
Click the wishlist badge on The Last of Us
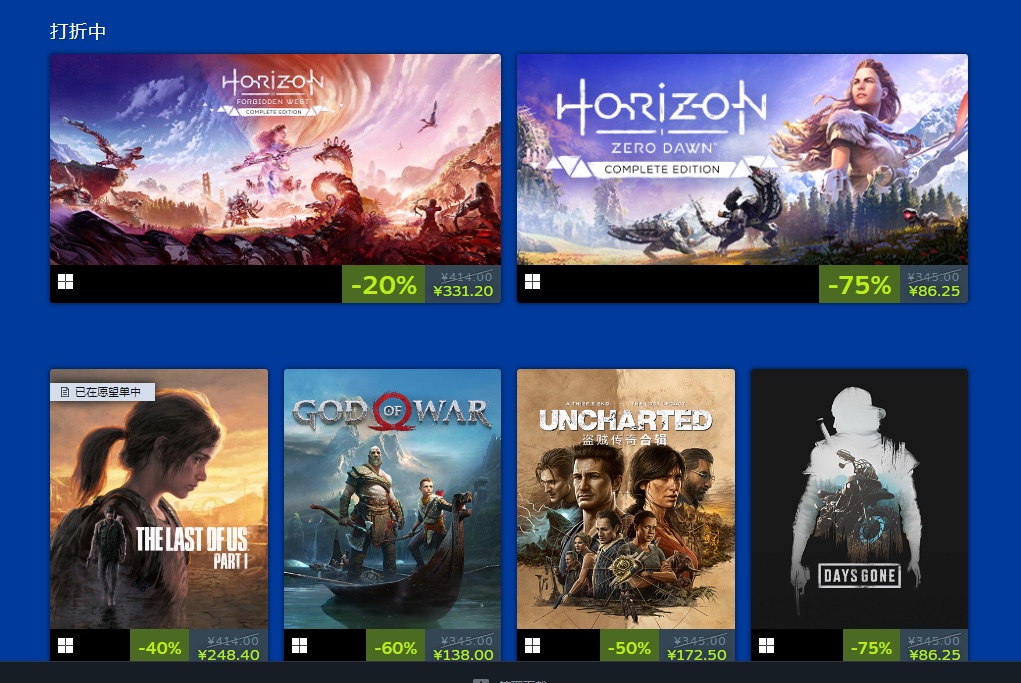102,391
